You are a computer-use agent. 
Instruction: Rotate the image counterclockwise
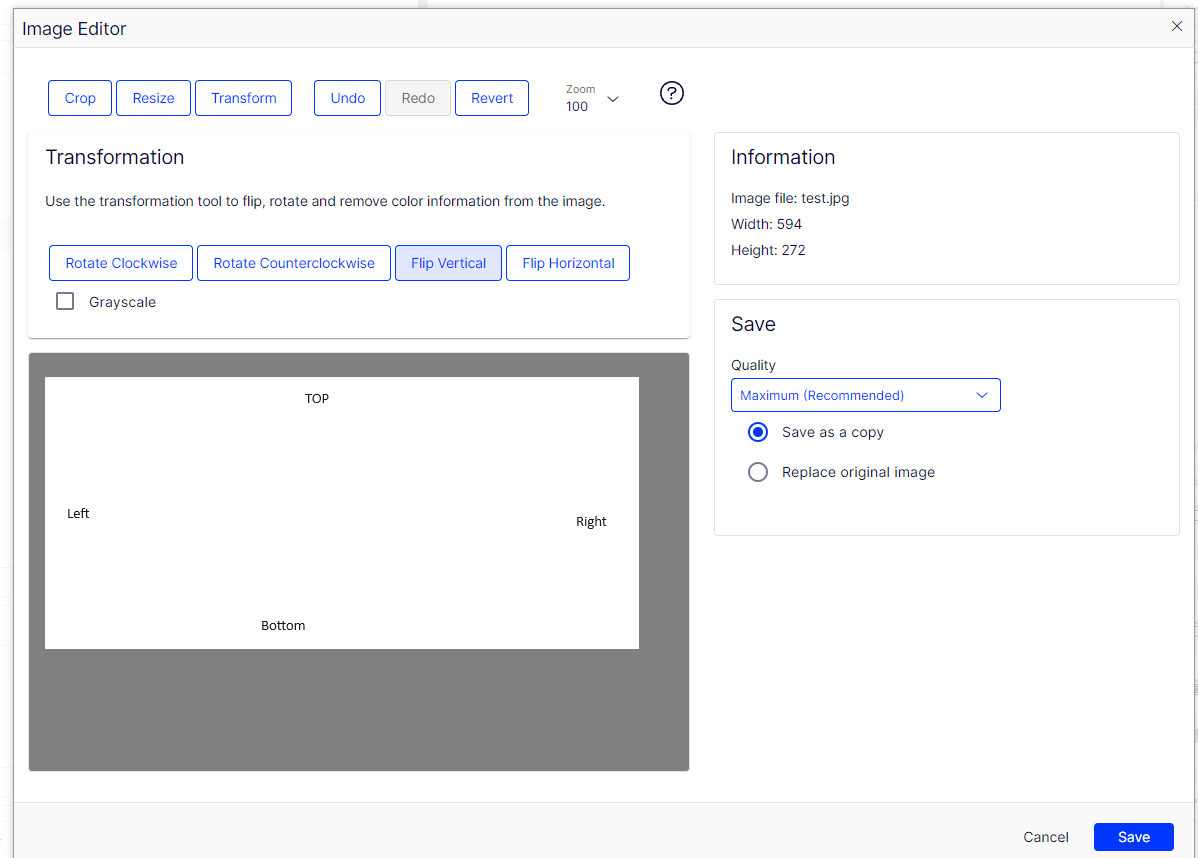click(294, 263)
